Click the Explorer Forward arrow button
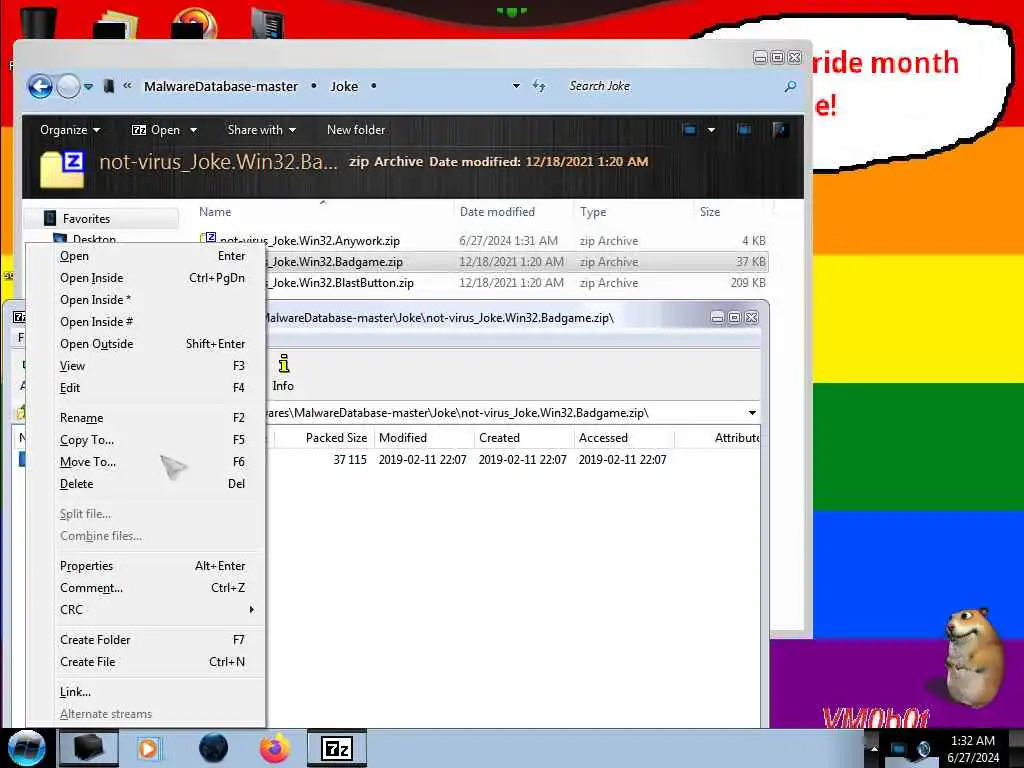The image size is (1024, 768). pyautogui.click(x=68, y=86)
